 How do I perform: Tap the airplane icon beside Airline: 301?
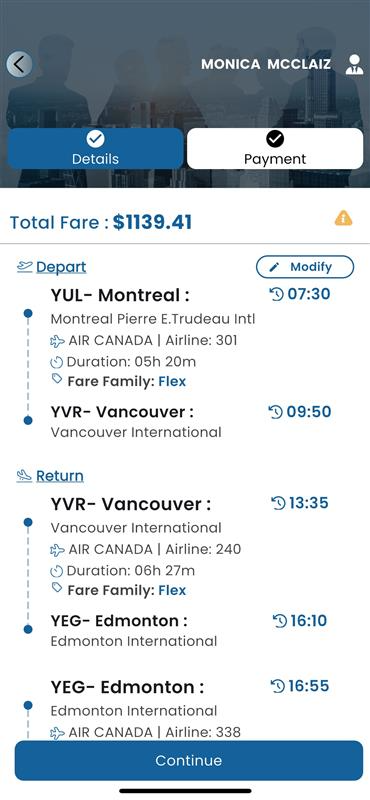tap(57, 341)
